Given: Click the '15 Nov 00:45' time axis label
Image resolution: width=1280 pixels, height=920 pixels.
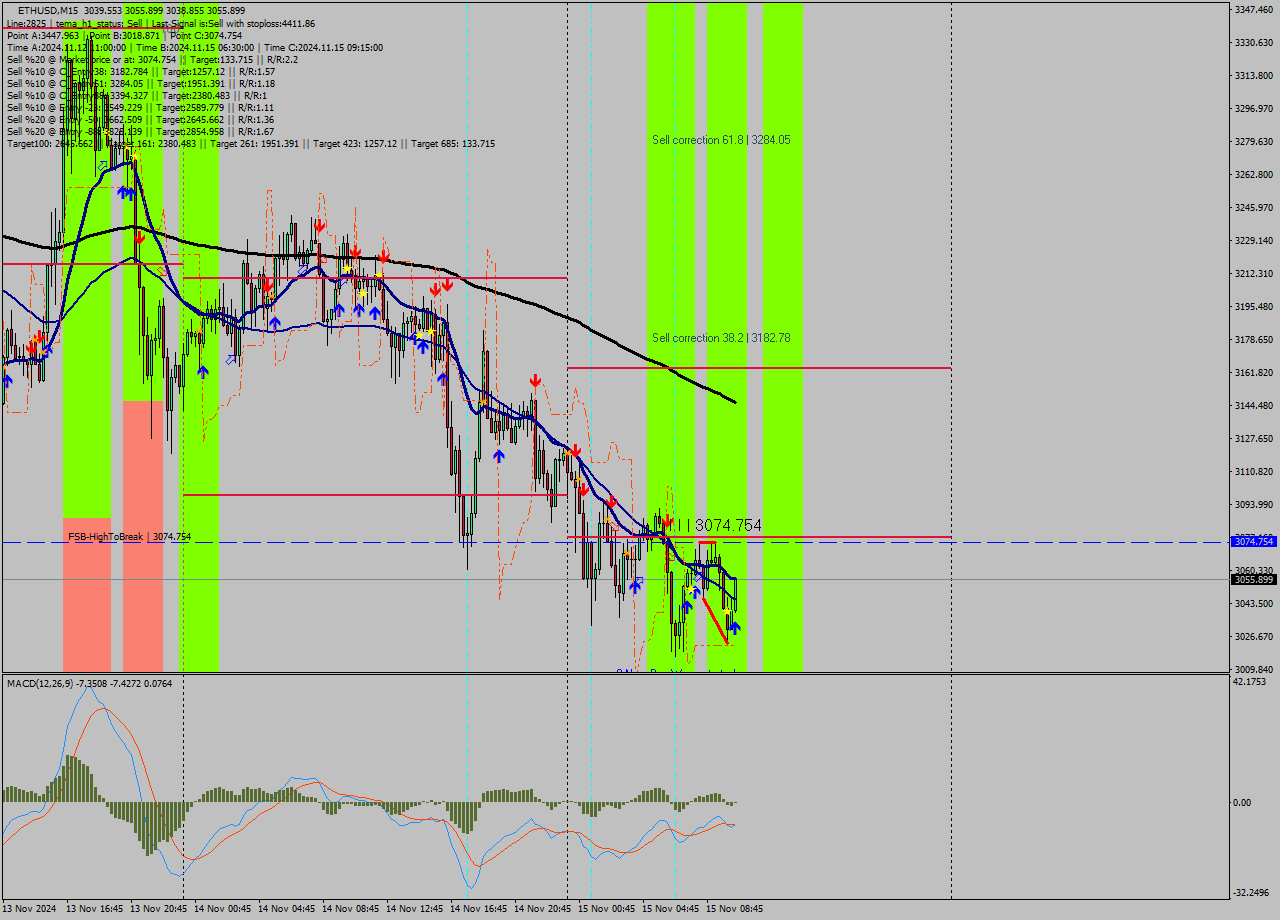Looking at the screenshot, I should [607, 909].
